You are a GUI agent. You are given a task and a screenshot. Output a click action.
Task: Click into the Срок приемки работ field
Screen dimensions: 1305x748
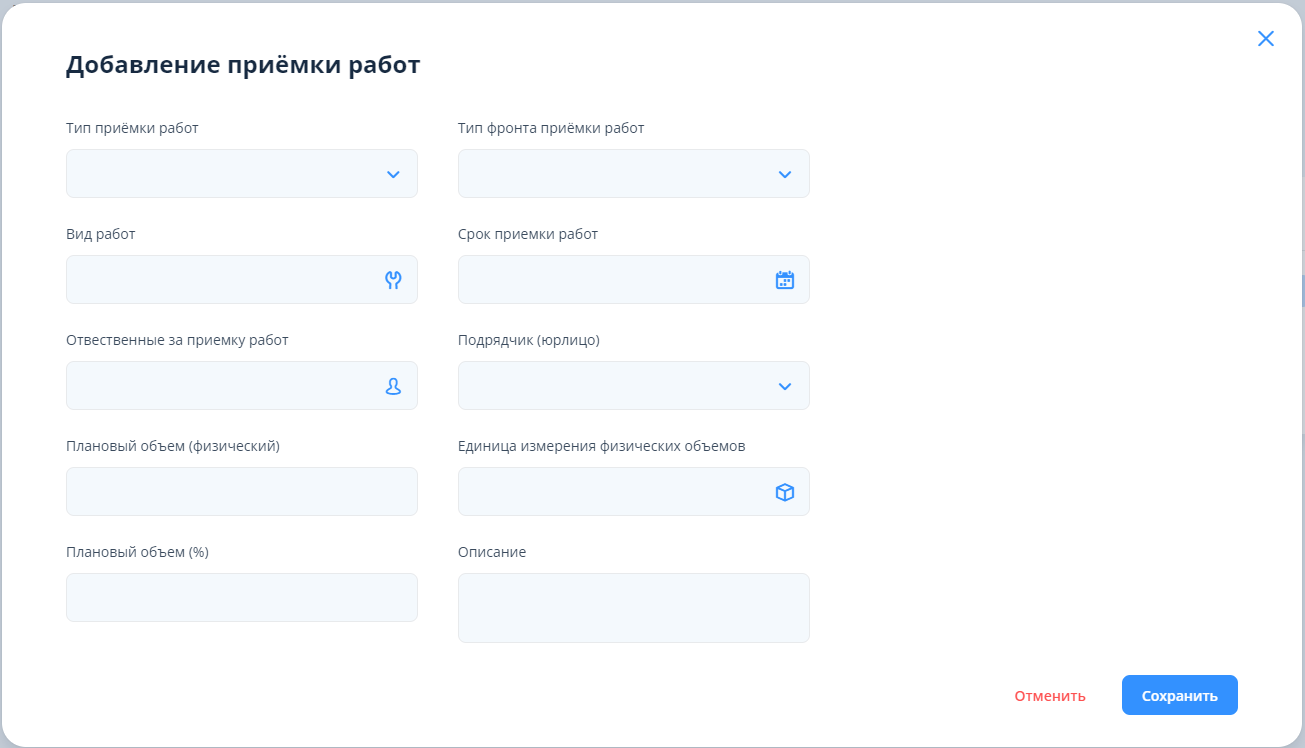[612, 280]
